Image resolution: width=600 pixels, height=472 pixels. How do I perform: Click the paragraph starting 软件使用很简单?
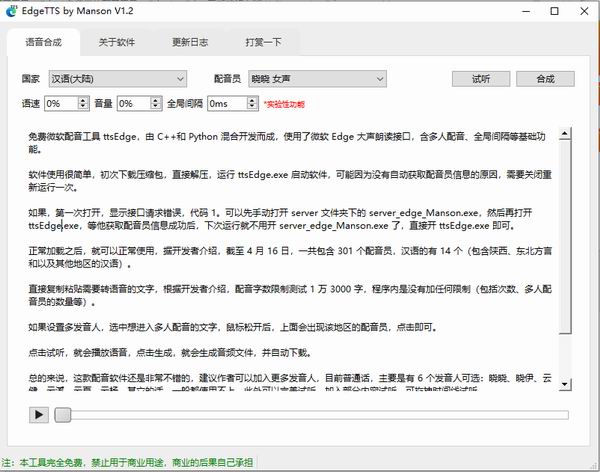[x=290, y=181]
